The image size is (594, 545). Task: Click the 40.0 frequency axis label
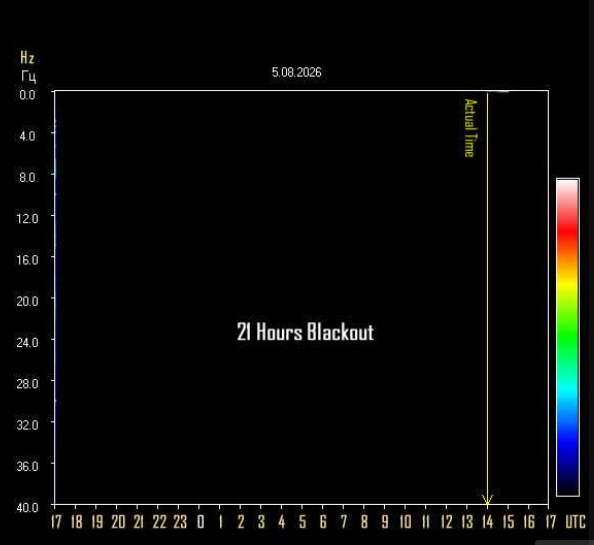point(27,507)
